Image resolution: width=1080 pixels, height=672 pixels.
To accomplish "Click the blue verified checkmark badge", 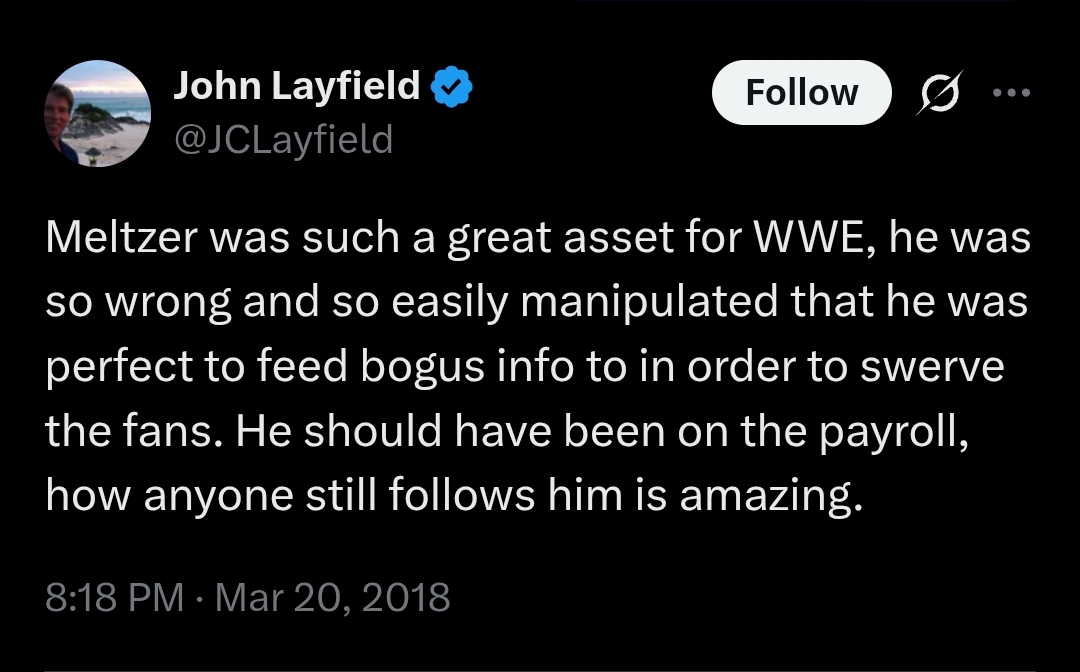I will tap(452, 88).
